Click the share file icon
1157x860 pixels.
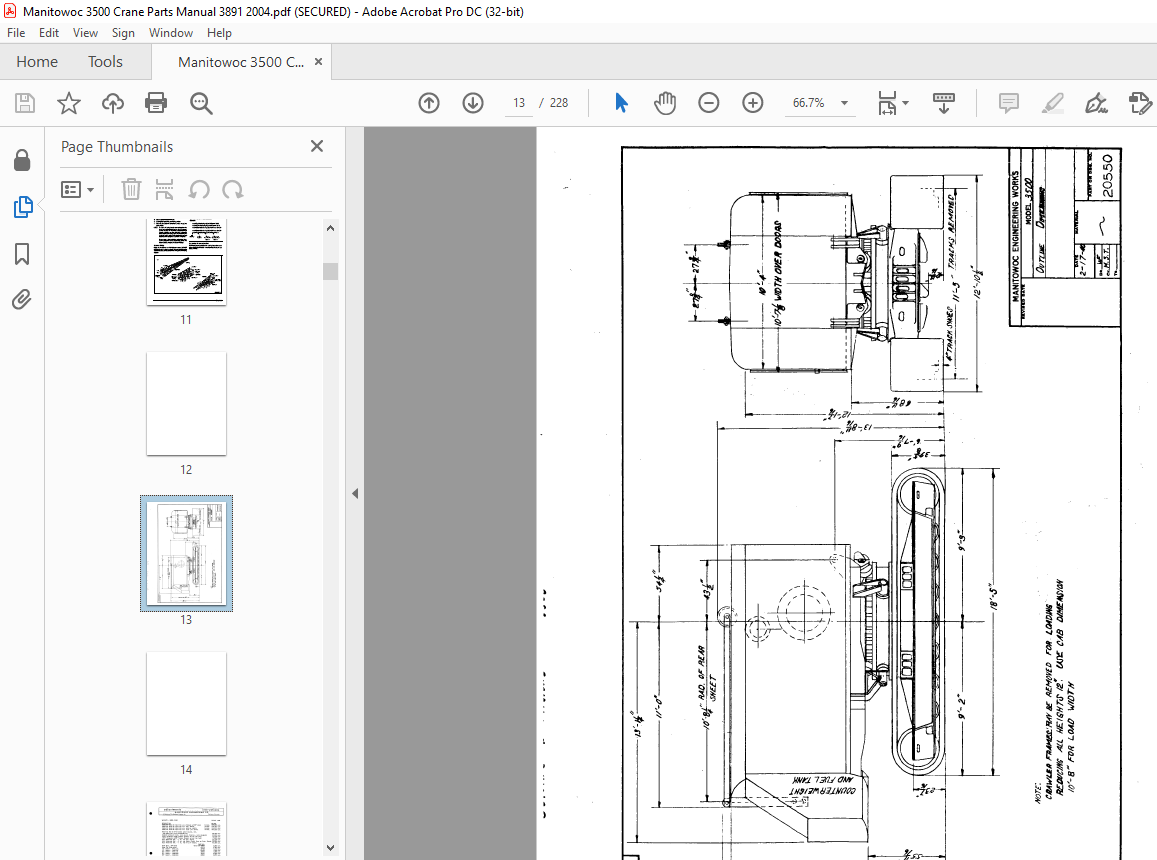point(1140,103)
